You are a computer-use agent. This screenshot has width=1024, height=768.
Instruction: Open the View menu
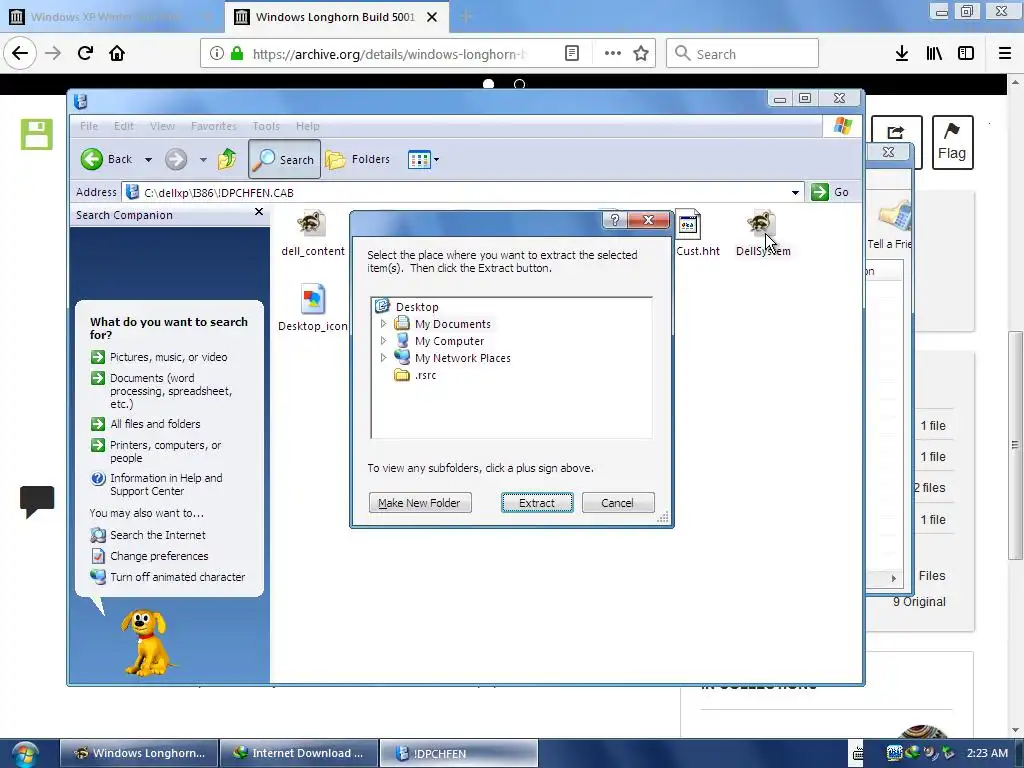[162, 126]
